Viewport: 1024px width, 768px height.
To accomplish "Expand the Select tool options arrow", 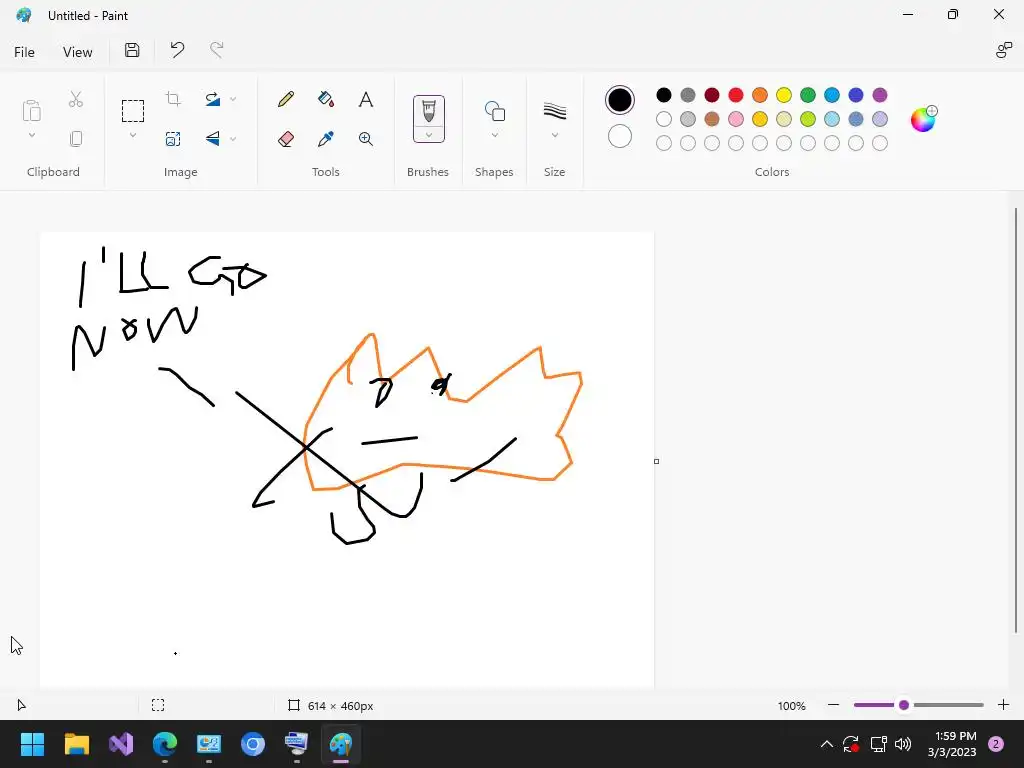I will pos(133,135).
